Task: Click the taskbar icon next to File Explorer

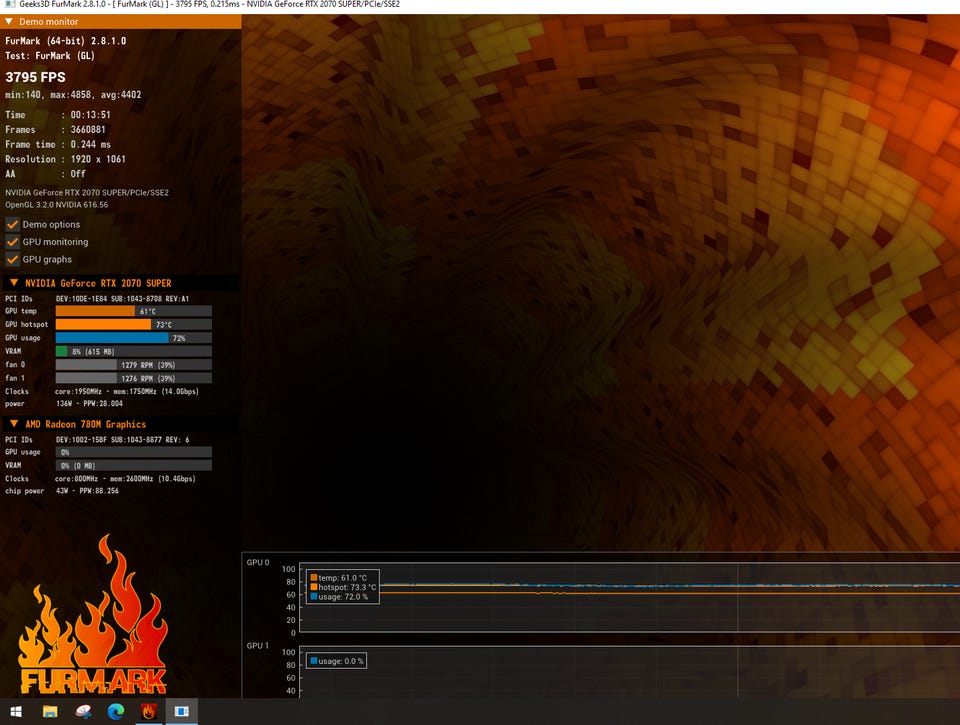Action: [83, 712]
